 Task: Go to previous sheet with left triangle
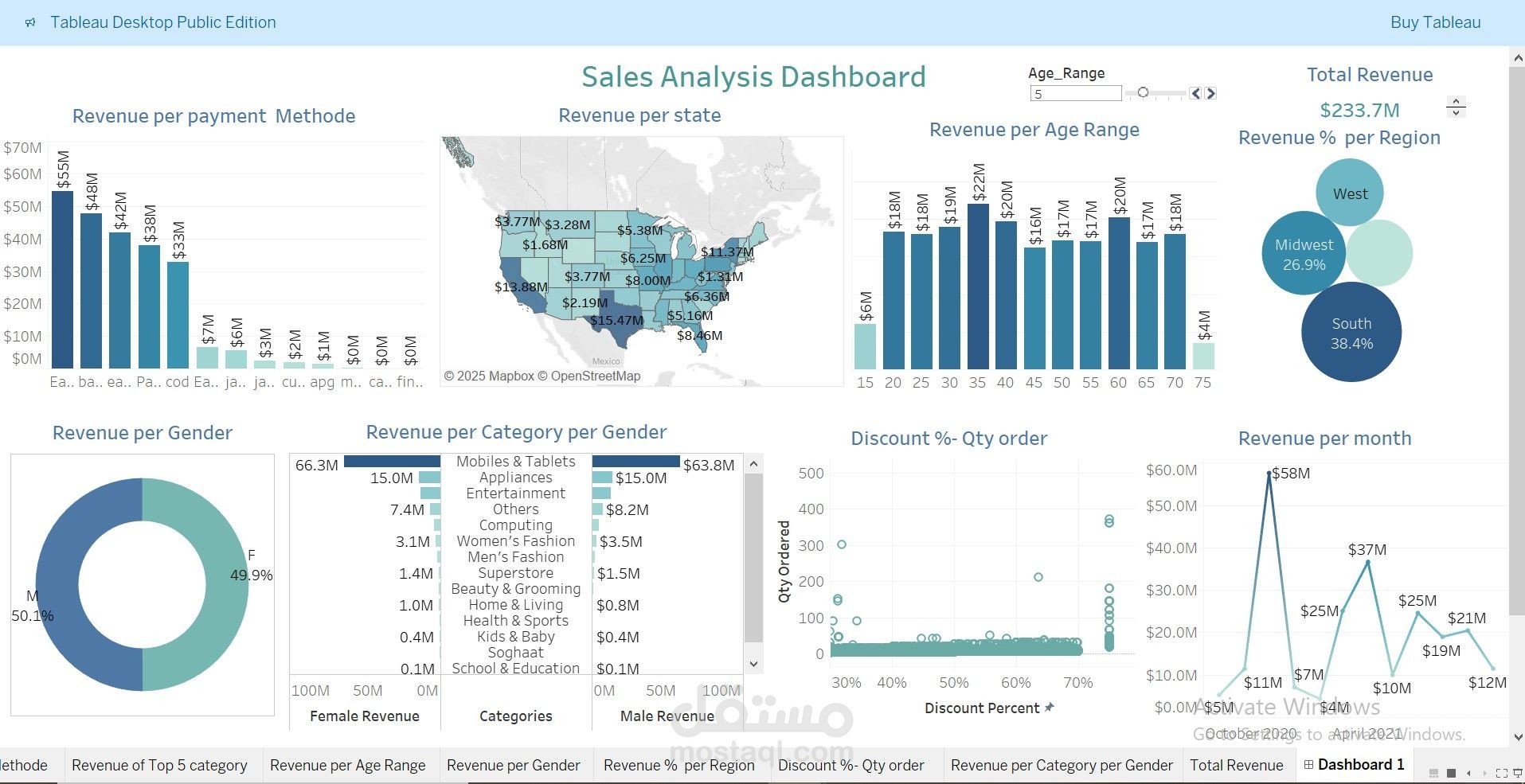coord(1468,773)
